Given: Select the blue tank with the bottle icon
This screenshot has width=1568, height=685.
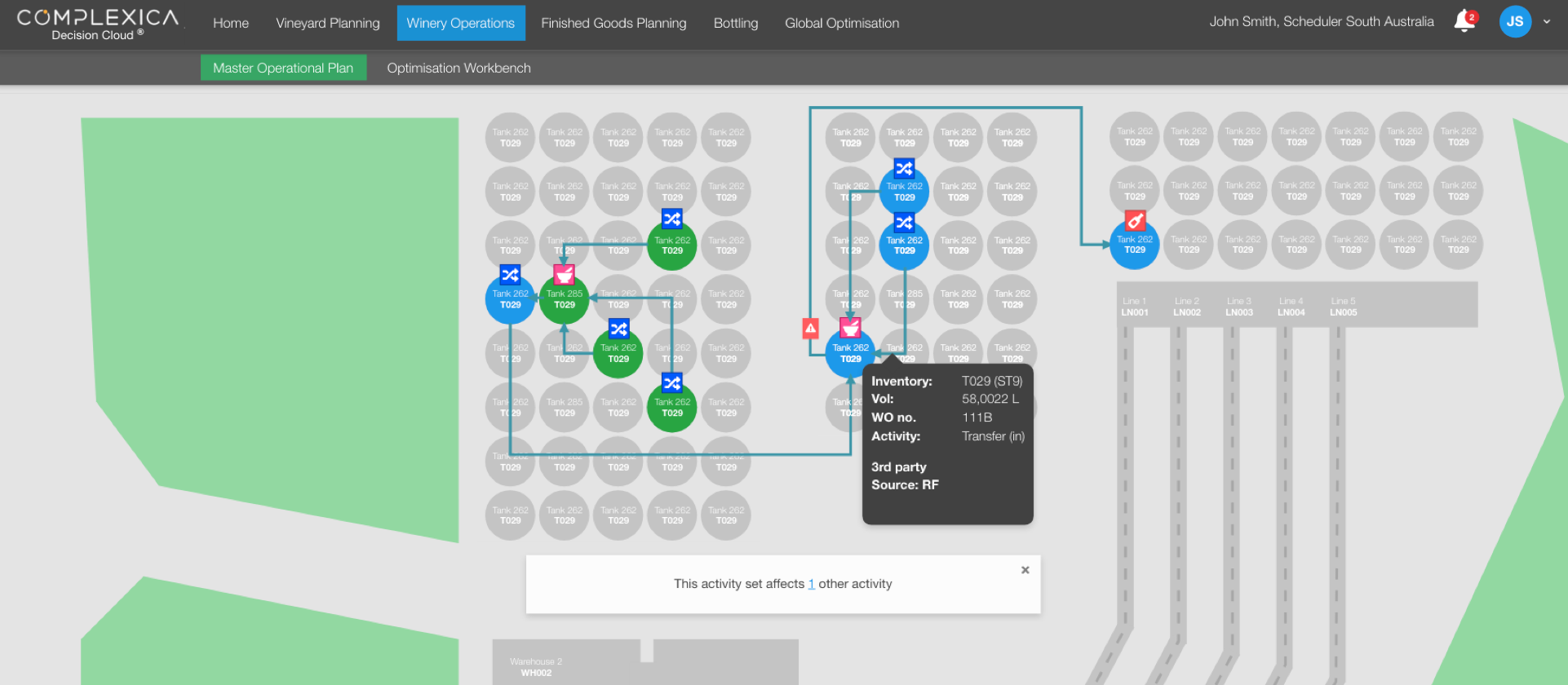Looking at the screenshot, I should tap(1135, 245).
